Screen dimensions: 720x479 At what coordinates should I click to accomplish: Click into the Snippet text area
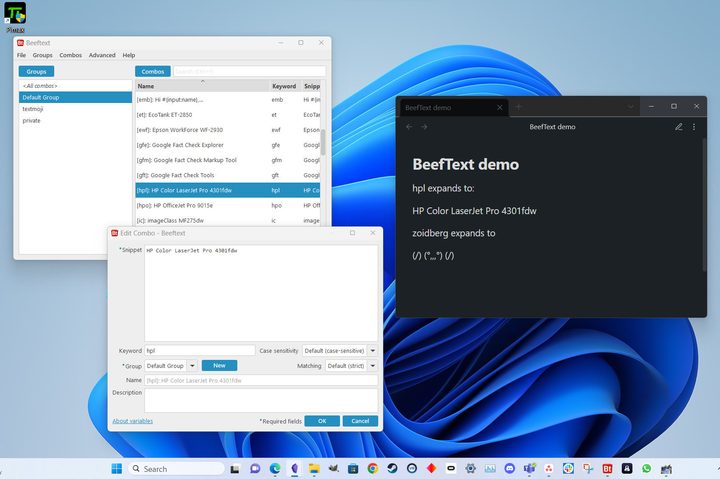click(261, 293)
